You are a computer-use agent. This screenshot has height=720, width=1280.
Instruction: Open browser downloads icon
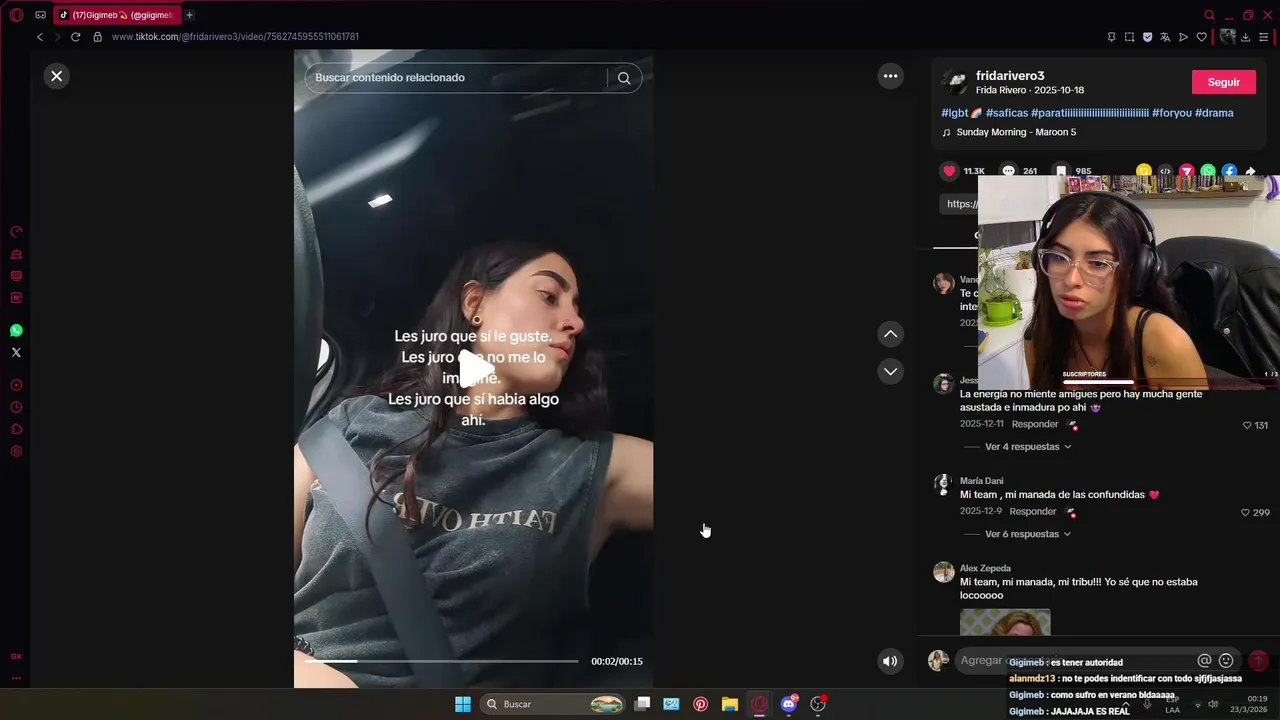click(1245, 37)
